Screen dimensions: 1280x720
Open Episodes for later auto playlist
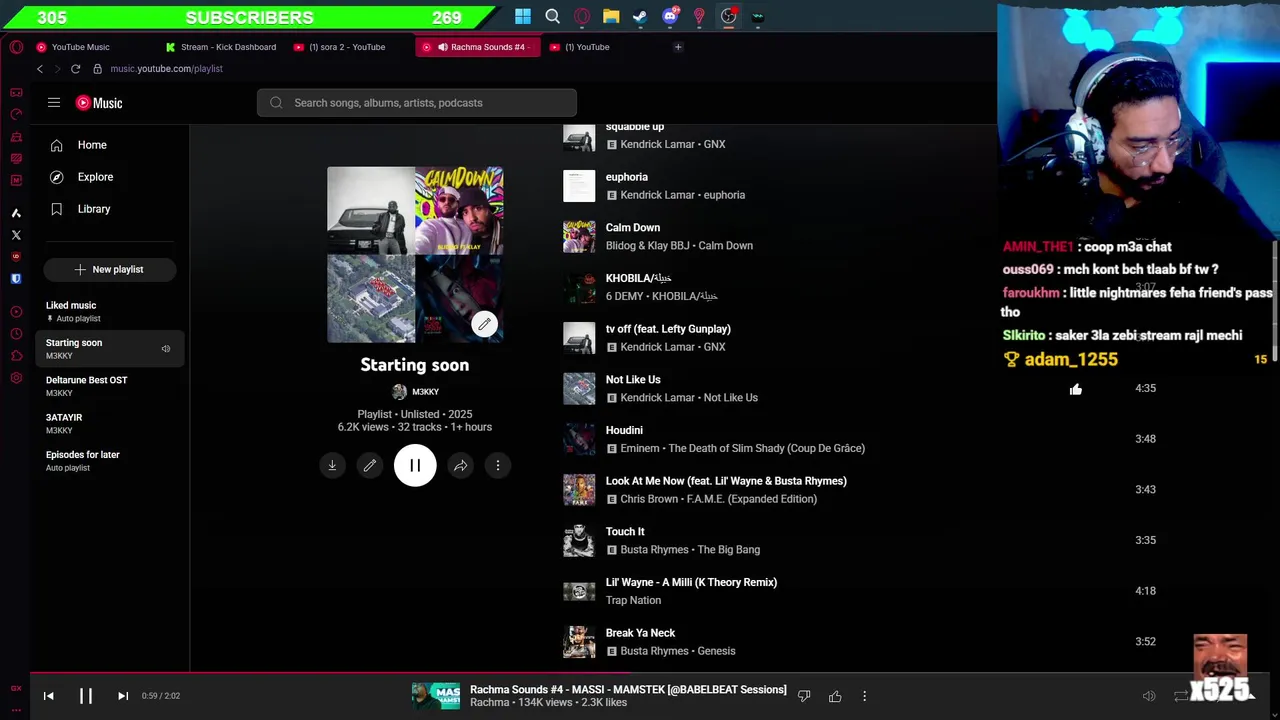pos(110,461)
